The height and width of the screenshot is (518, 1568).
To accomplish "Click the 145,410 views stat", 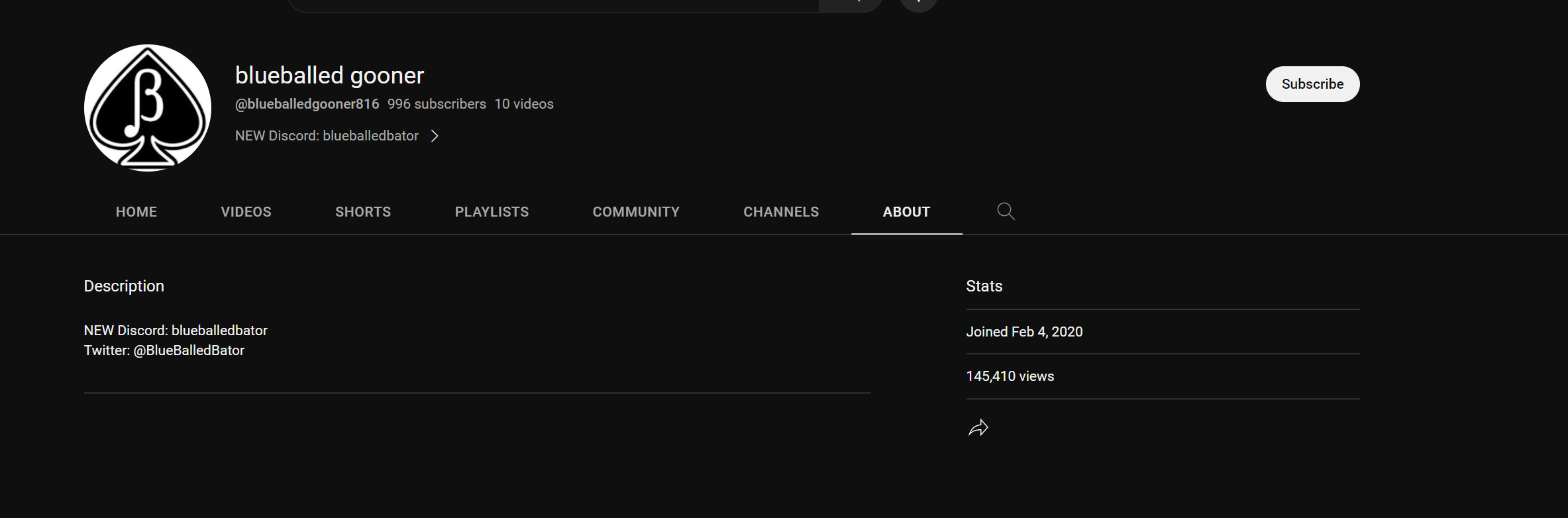I will point(1010,376).
